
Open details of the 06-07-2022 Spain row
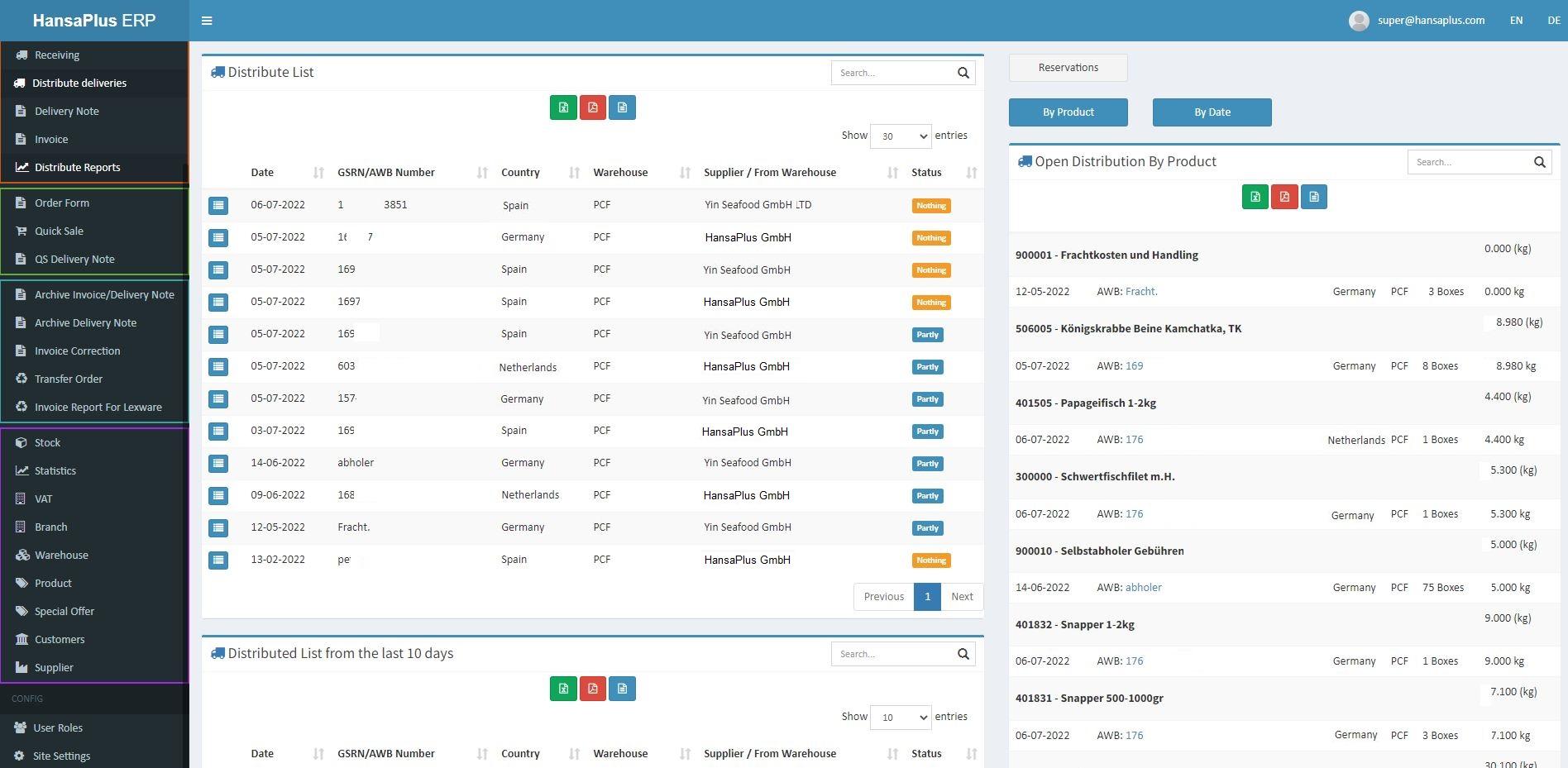pyautogui.click(x=218, y=205)
